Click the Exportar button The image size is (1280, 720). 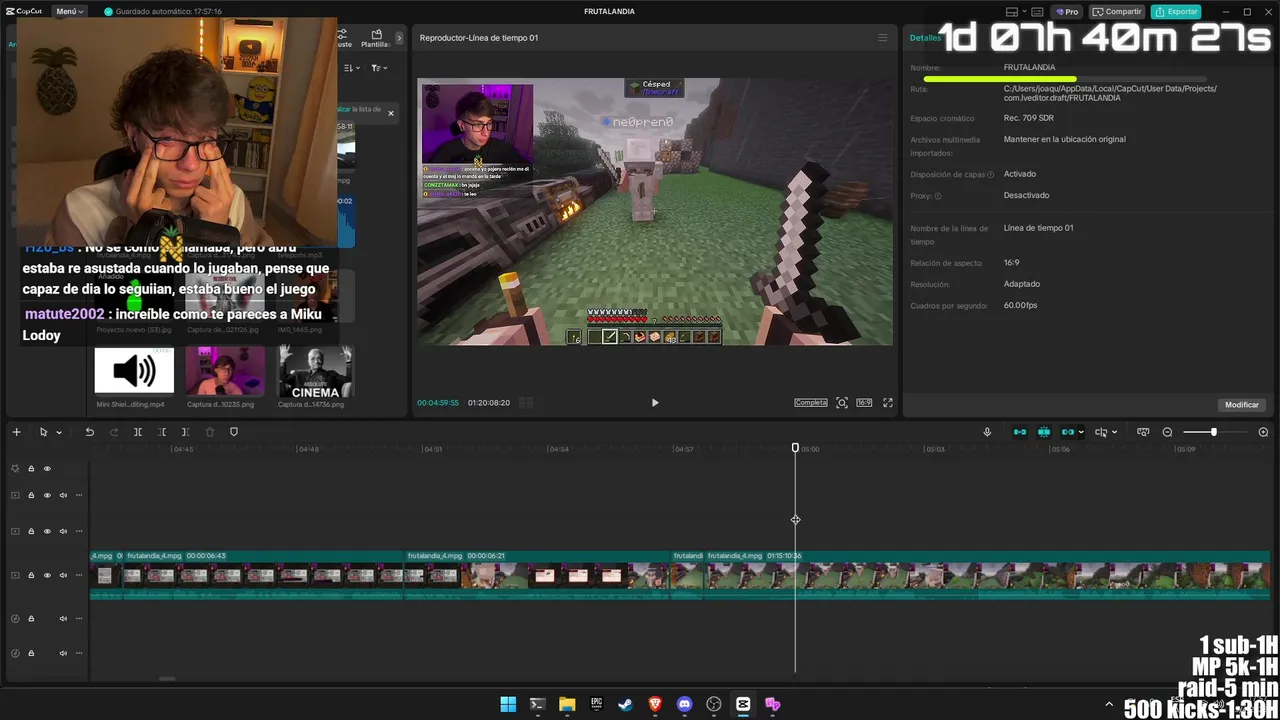1176,12
